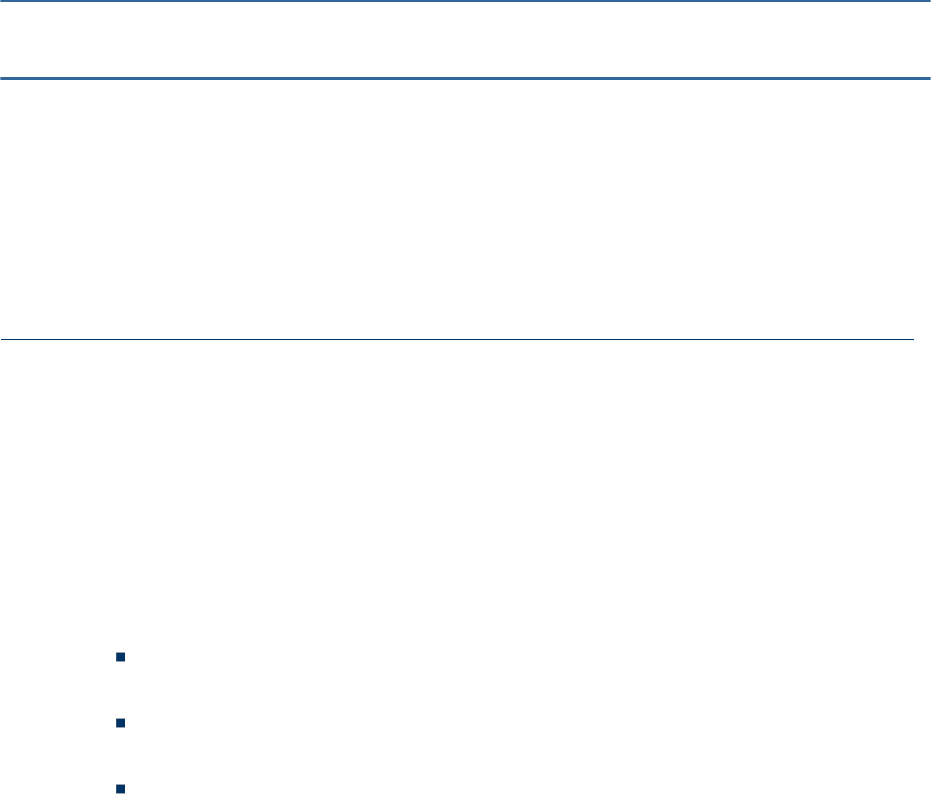This screenshot has height=796, width=931.
Task: Click the gap after the thin divider's end
Action: [x=923, y=340]
